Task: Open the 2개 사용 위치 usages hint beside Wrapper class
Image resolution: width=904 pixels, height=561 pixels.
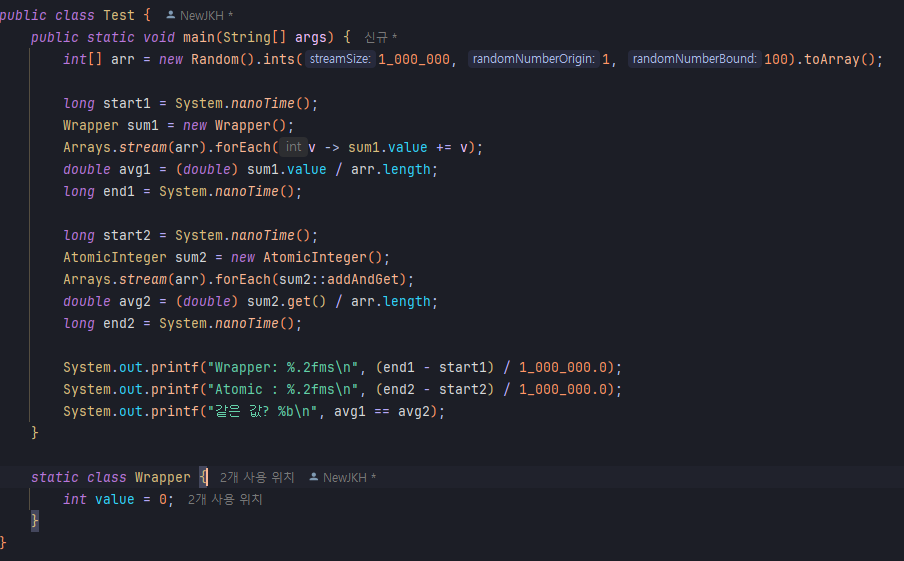Action: pos(257,477)
